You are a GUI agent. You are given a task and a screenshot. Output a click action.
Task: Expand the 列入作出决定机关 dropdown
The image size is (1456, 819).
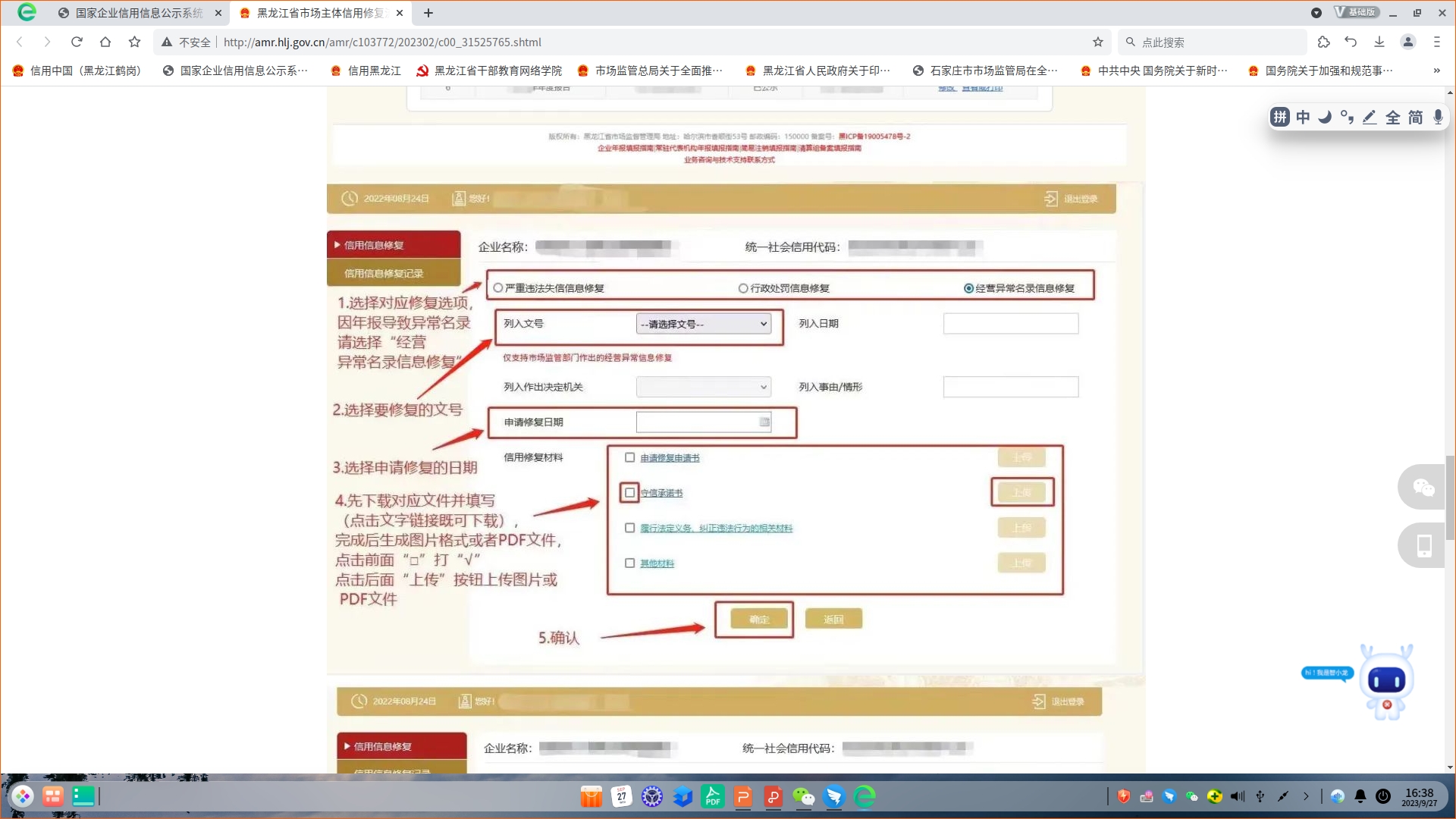coord(703,387)
